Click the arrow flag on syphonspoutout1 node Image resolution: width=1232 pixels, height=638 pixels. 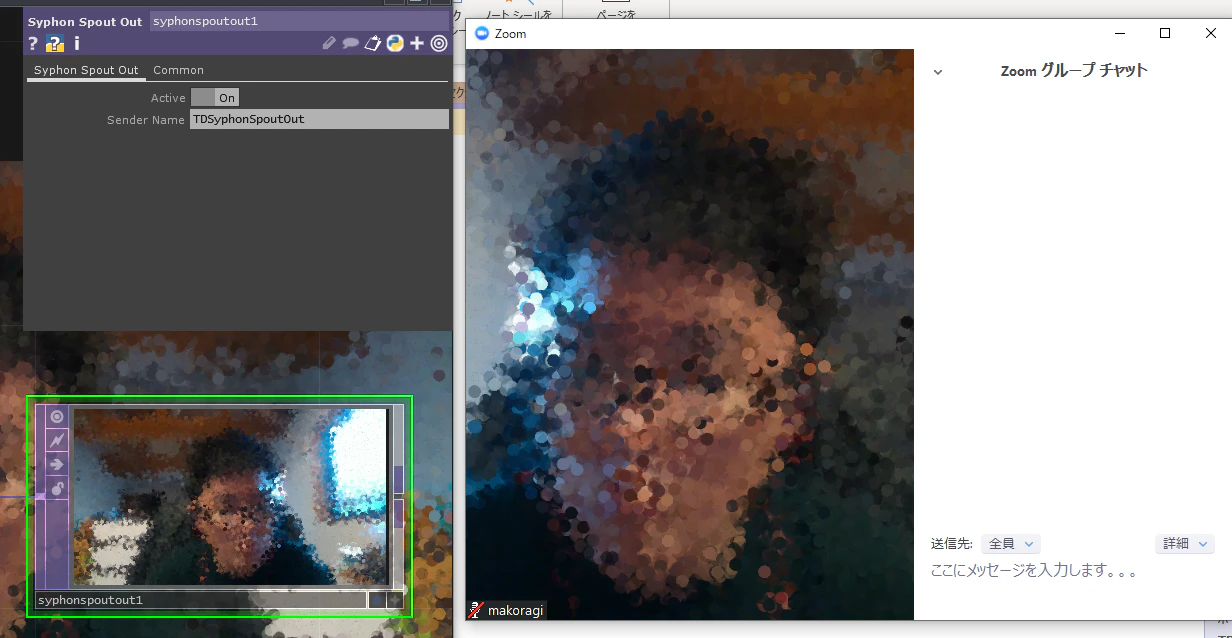click(57, 464)
